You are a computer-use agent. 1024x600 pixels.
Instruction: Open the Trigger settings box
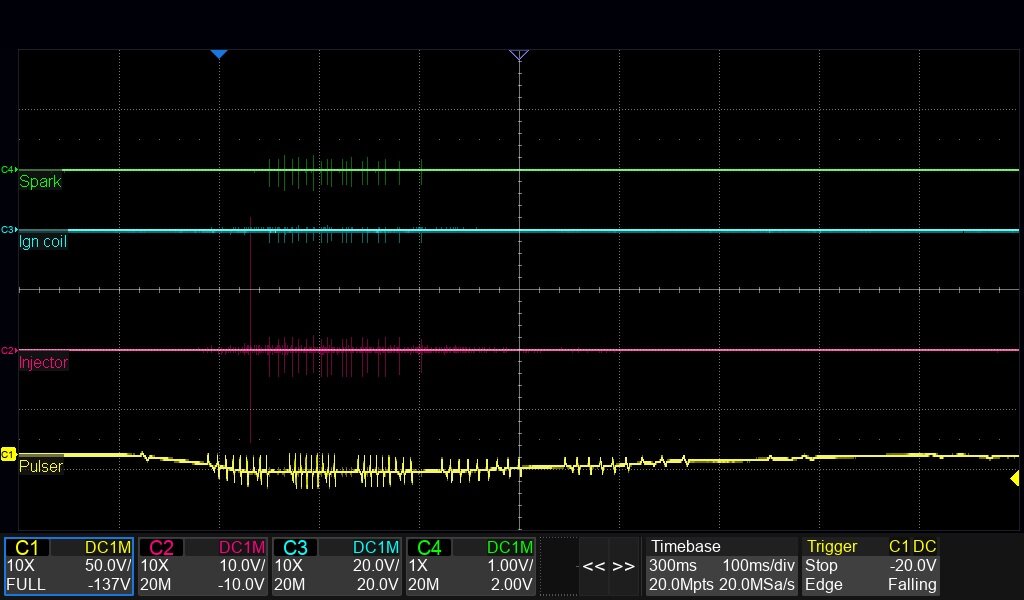(x=871, y=566)
